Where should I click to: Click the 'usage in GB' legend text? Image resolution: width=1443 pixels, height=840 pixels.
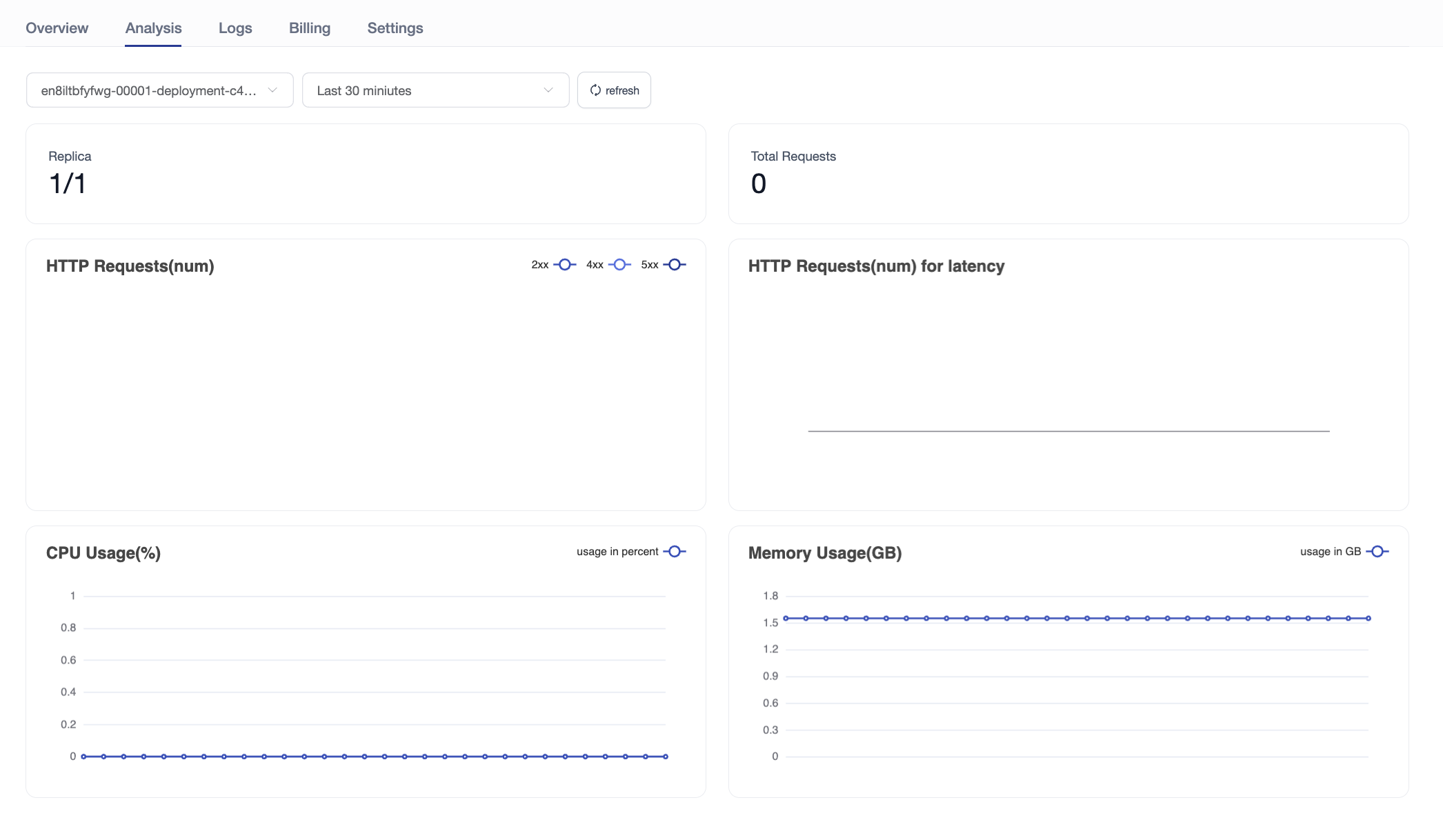coord(1330,552)
